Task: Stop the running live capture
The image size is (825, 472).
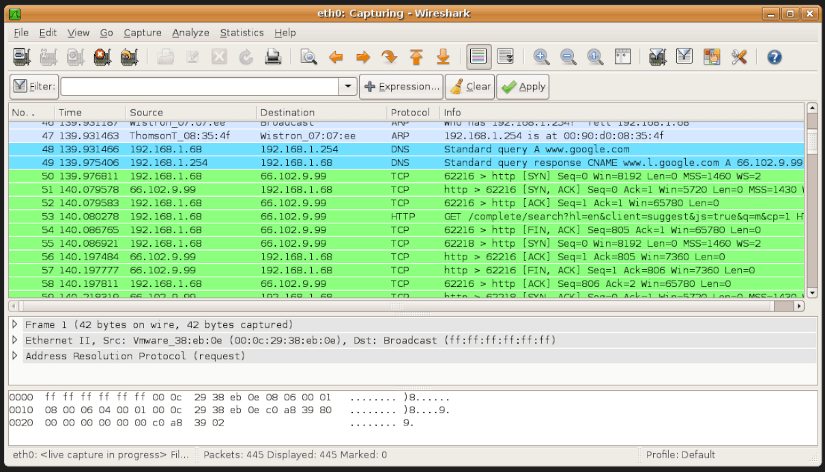Action: 102,57
